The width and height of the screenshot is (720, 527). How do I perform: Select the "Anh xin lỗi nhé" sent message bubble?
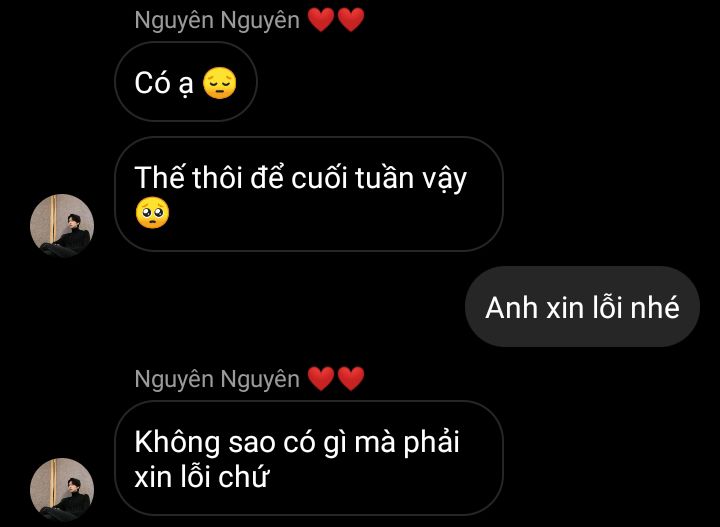[582, 306]
